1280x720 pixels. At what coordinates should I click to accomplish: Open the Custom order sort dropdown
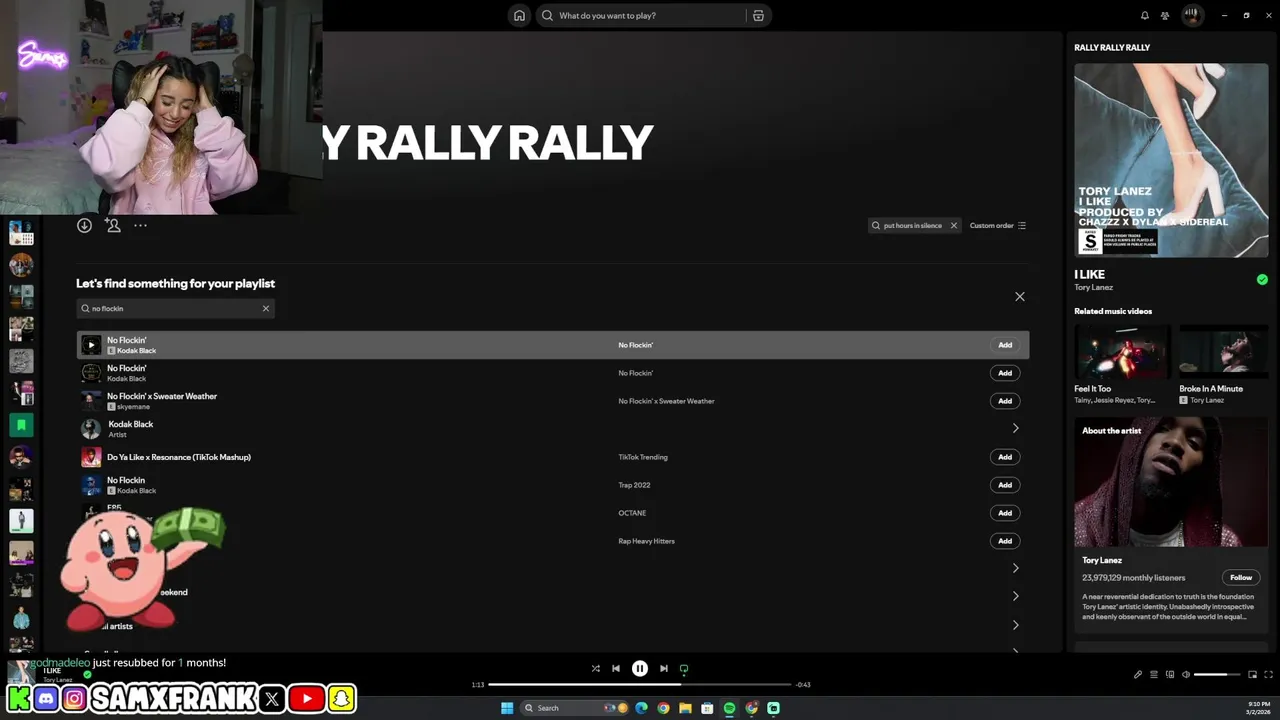998,226
